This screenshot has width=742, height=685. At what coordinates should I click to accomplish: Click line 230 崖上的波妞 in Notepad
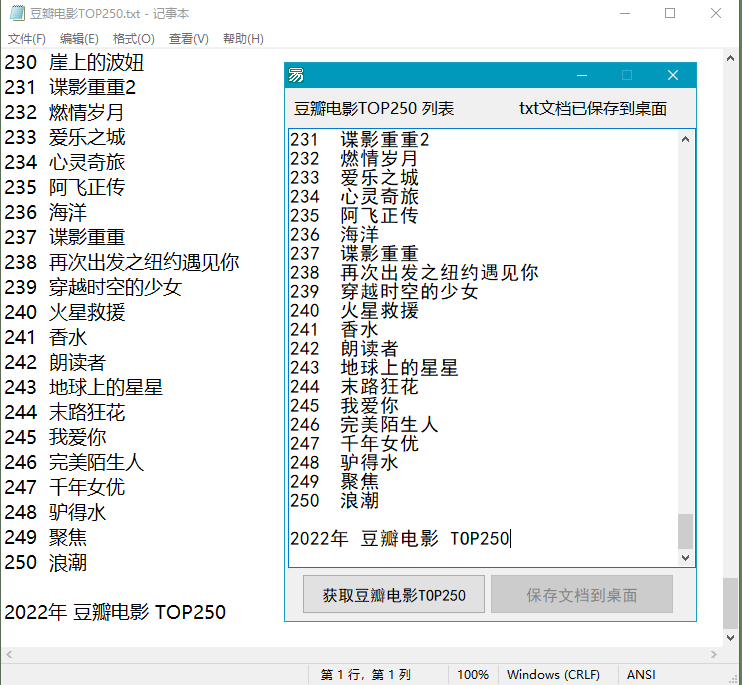[74, 62]
